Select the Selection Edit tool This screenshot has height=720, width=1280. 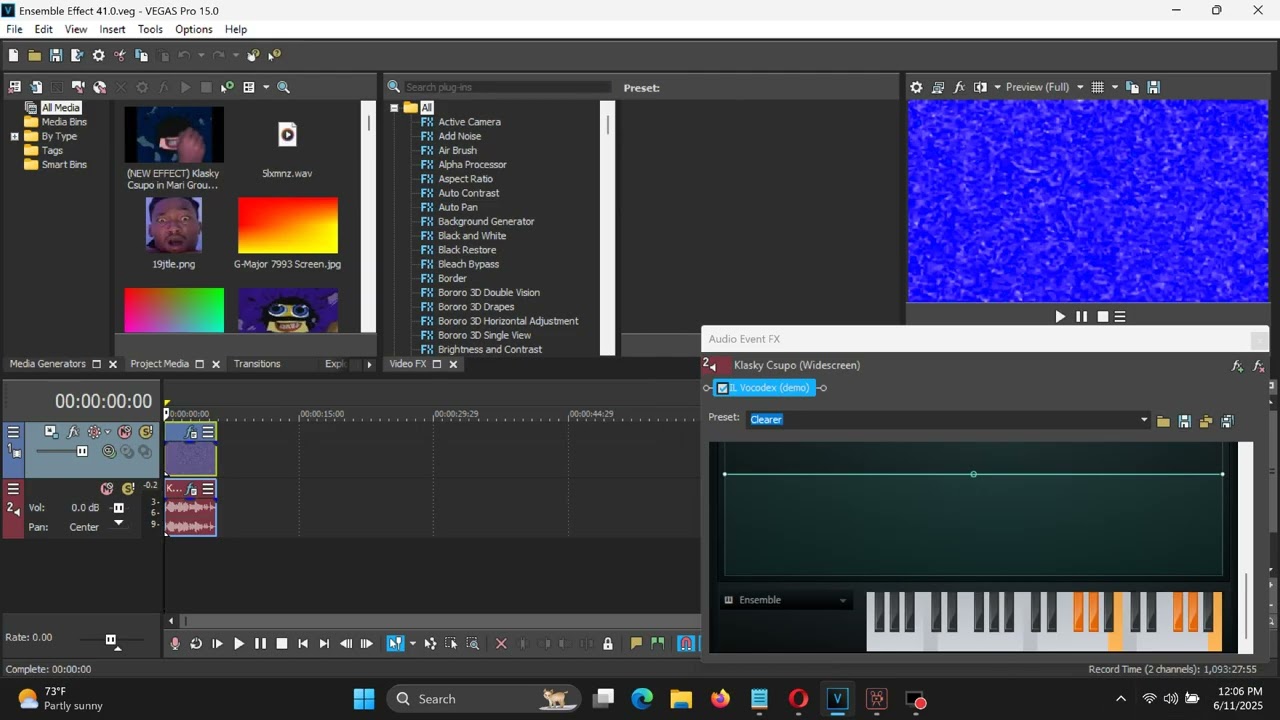(x=451, y=644)
